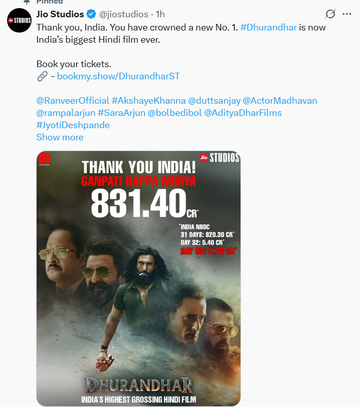360x407 pixels.
Task: Open the @jiostudios handle
Action: (124, 14)
